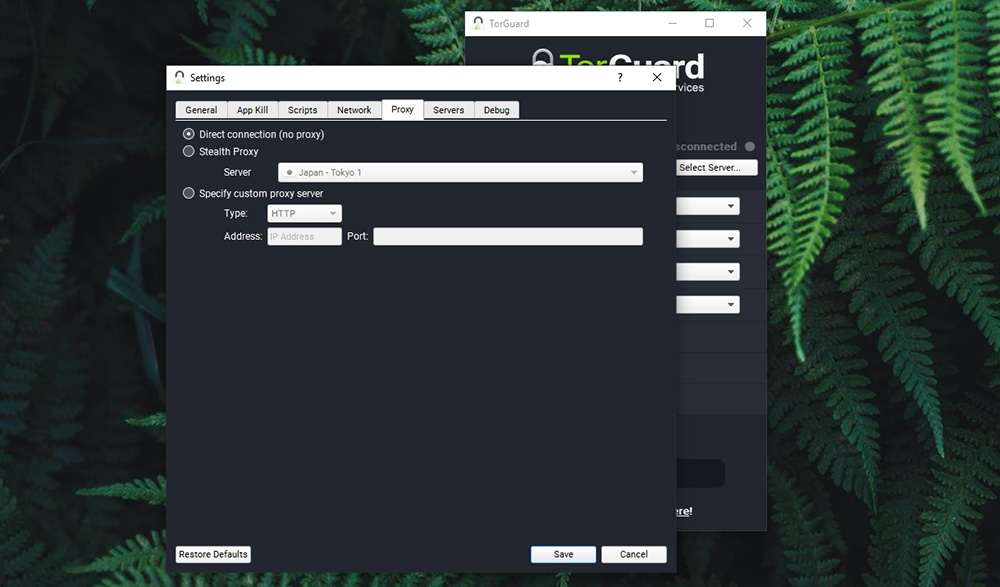Select Direct connection (no proxy) option

(253, 134)
